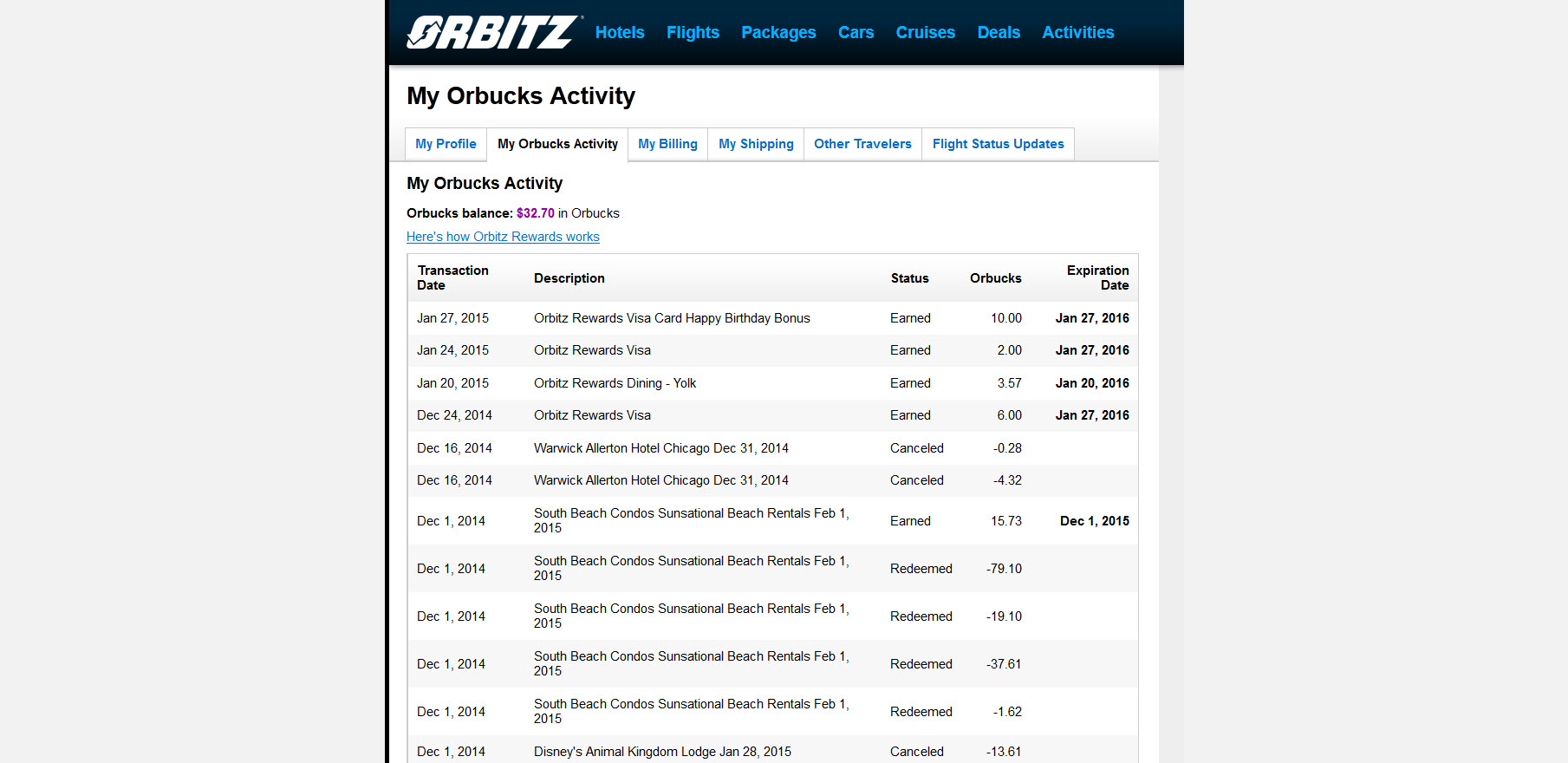Image resolution: width=1568 pixels, height=763 pixels.
Task: Click the -1.62 redeemed amount
Action: click(x=1007, y=712)
